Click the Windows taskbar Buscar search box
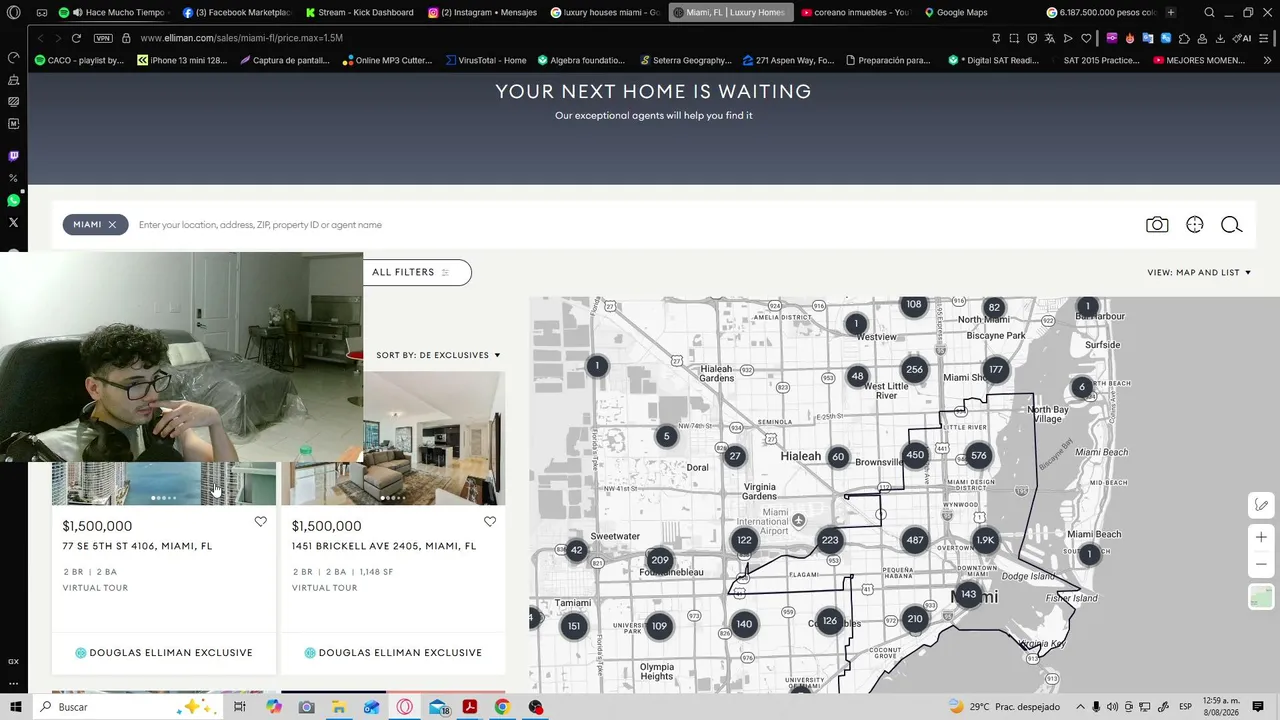 tap(130, 707)
